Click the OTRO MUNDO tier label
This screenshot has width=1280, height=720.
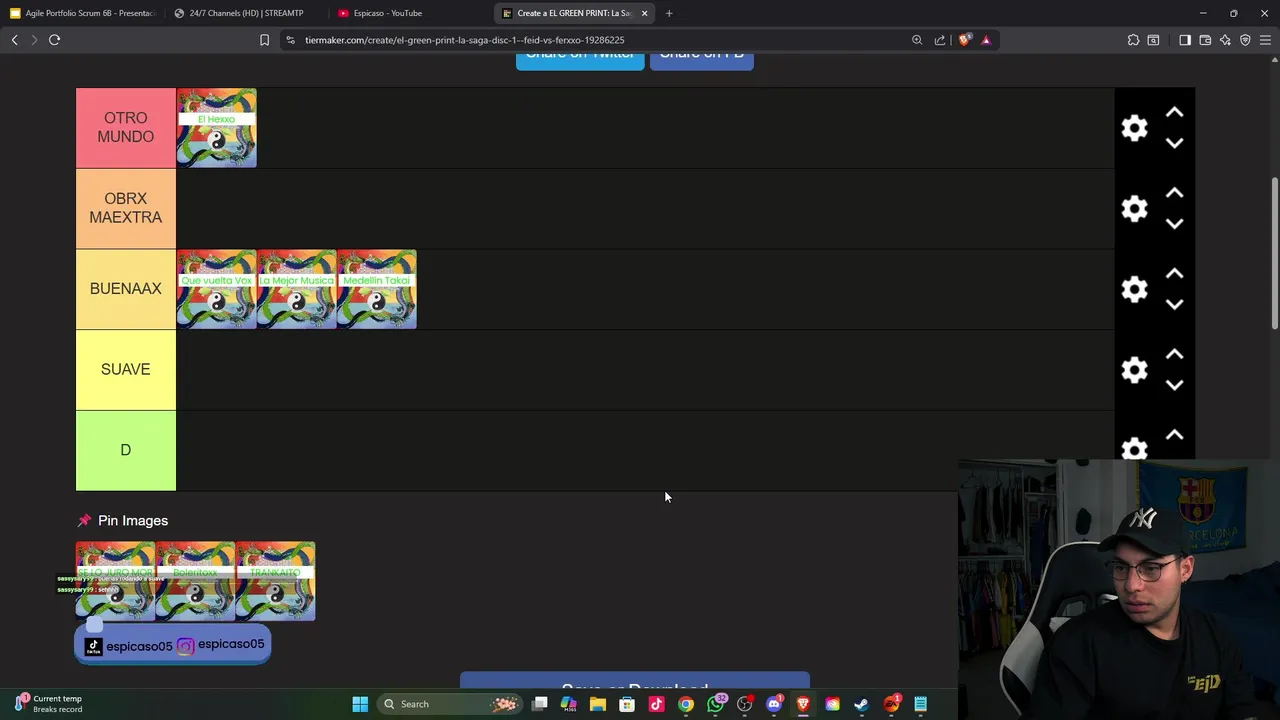126,128
